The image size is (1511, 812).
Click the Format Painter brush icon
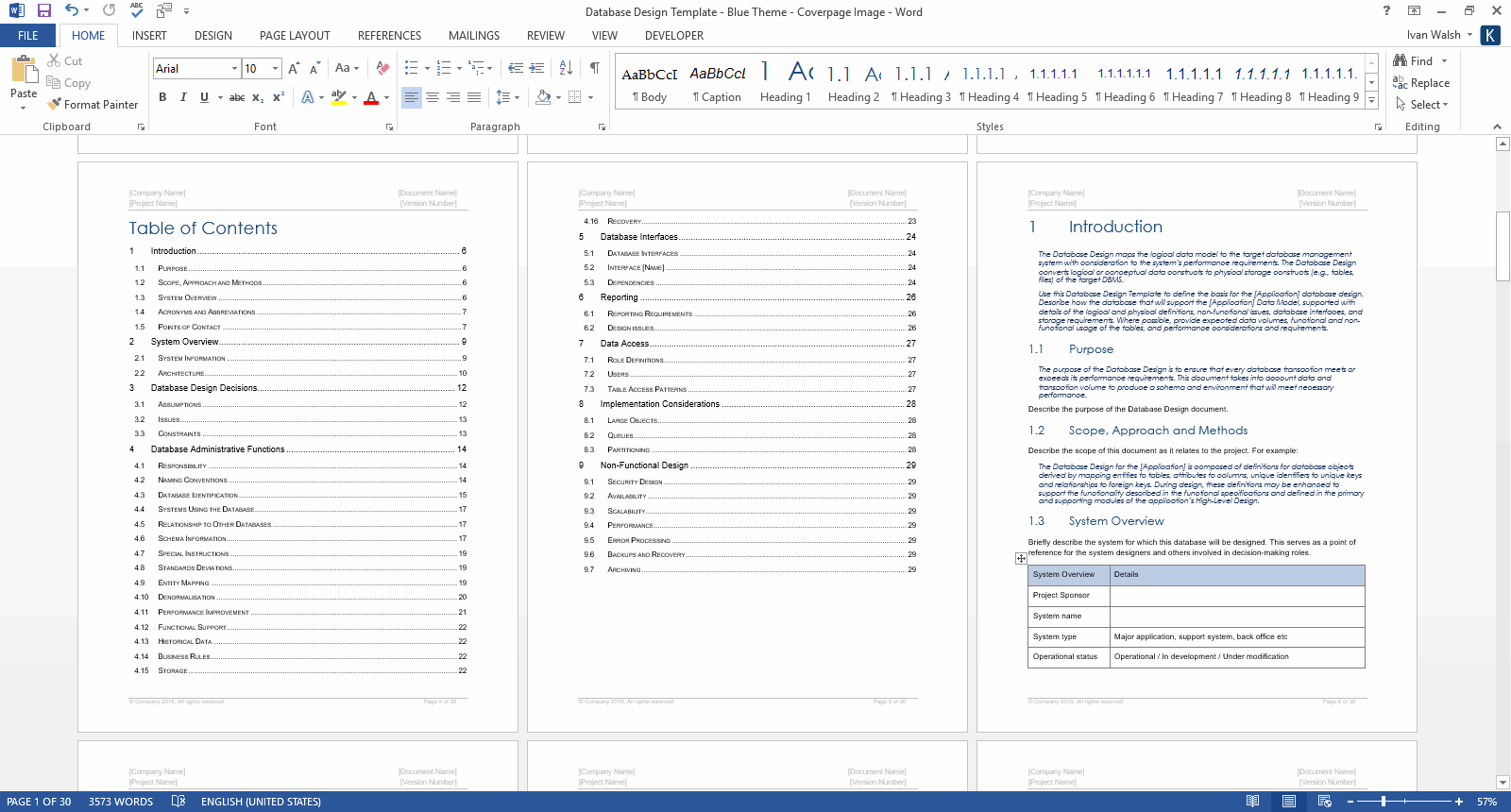(x=55, y=104)
